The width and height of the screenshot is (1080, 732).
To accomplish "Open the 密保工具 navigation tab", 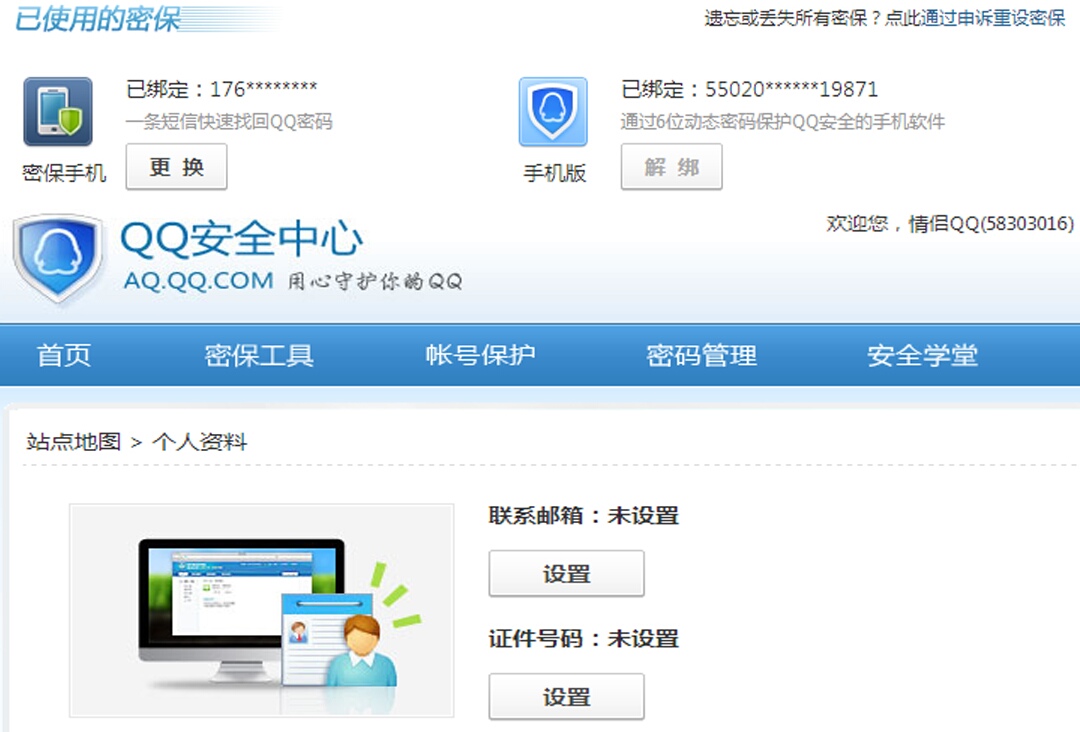I will (x=259, y=355).
